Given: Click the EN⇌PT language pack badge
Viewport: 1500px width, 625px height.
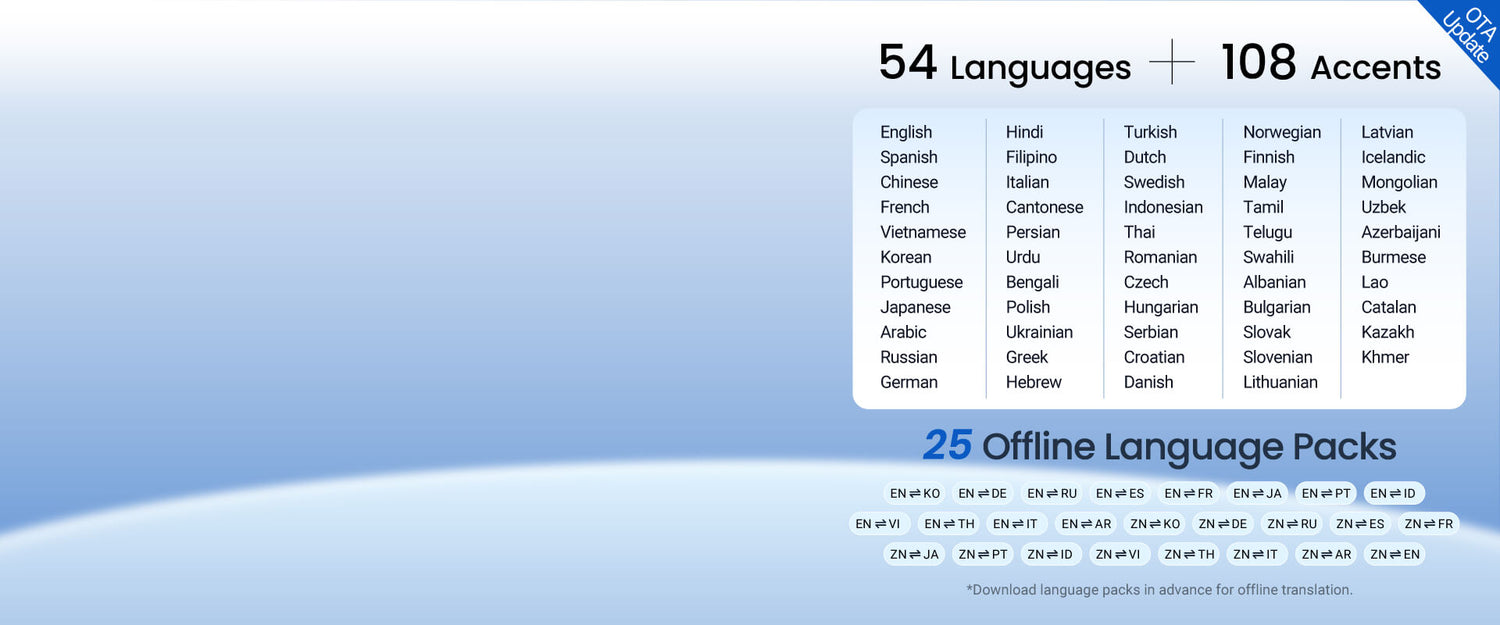Looking at the screenshot, I should click(1326, 493).
